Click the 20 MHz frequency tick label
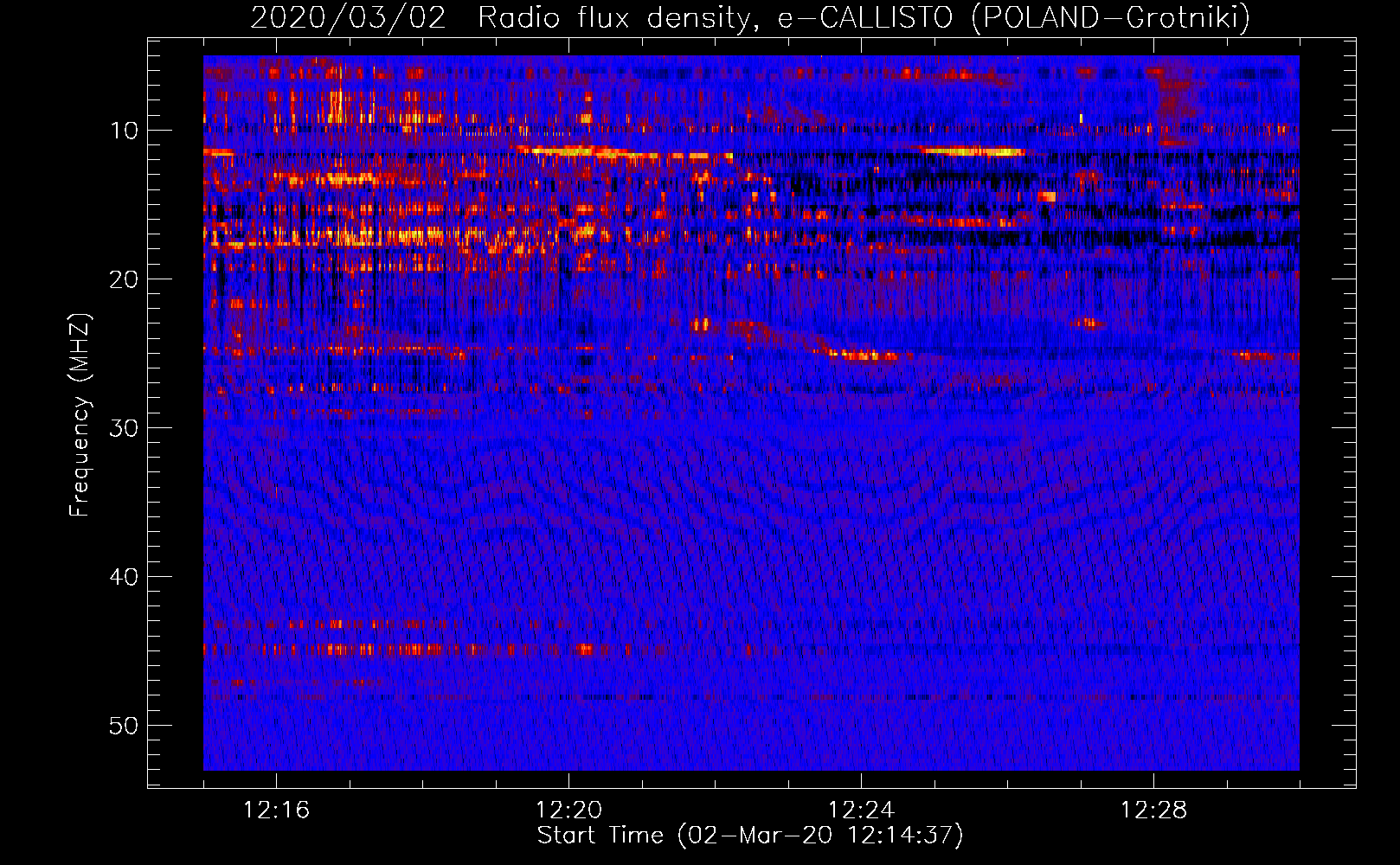The image size is (1400, 865). (125, 279)
